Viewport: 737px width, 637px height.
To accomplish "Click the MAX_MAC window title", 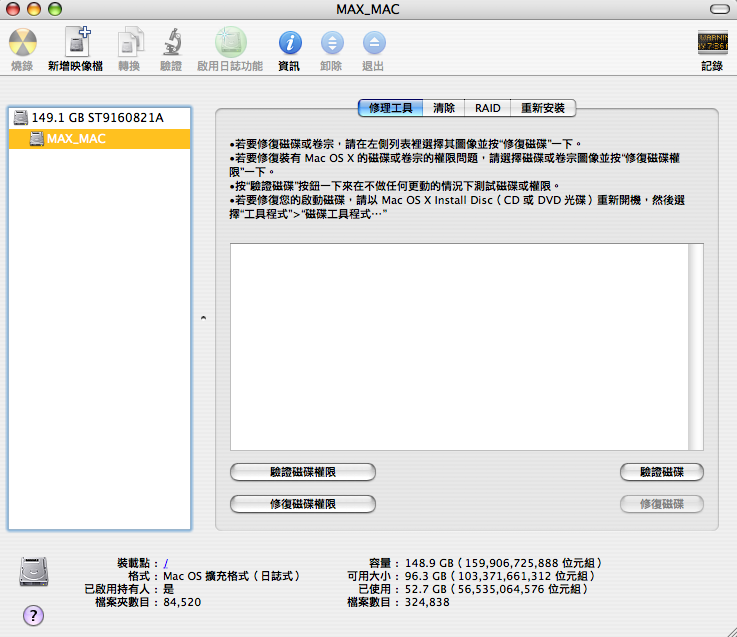I will [368, 9].
